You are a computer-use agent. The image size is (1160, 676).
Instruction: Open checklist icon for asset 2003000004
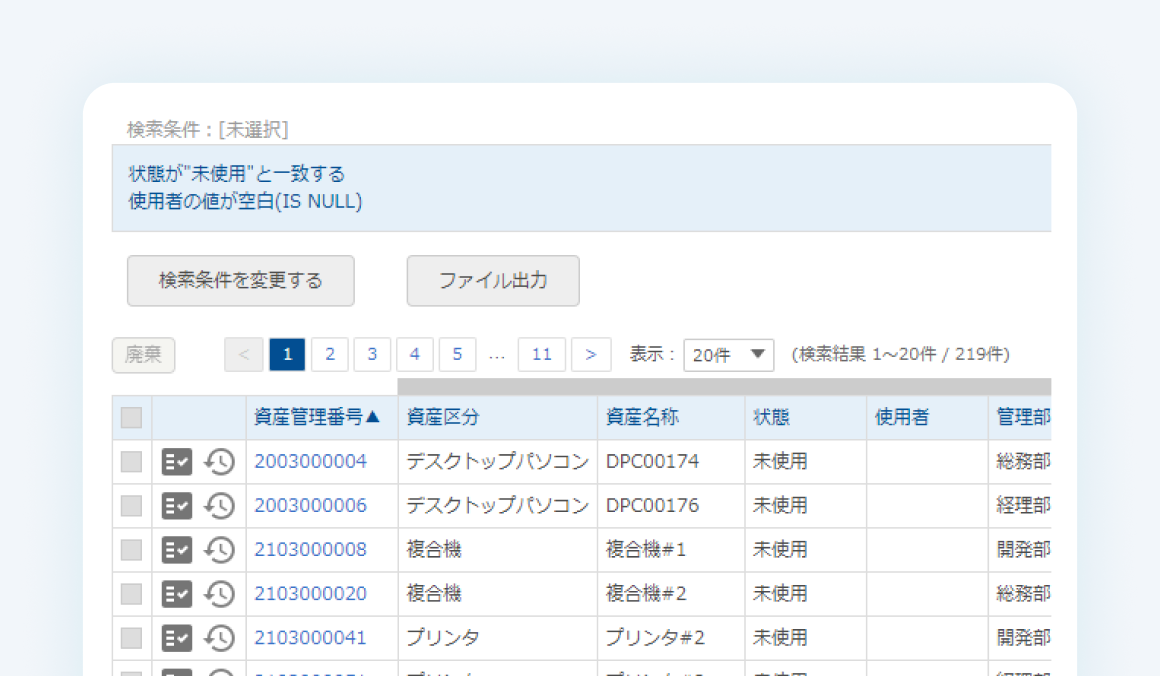[177, 462]
